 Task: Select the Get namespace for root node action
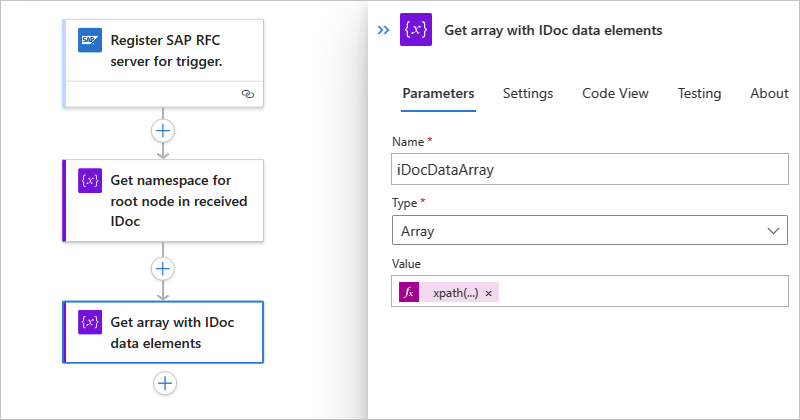170,200
